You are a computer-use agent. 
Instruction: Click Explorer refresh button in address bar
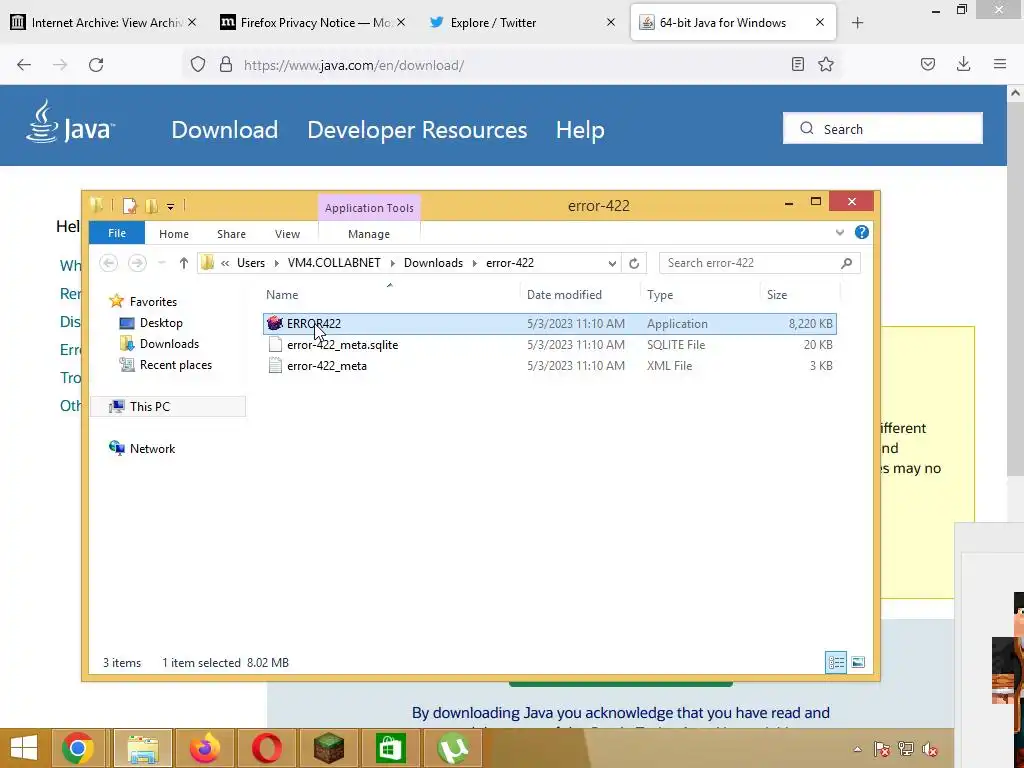[634, 263]
